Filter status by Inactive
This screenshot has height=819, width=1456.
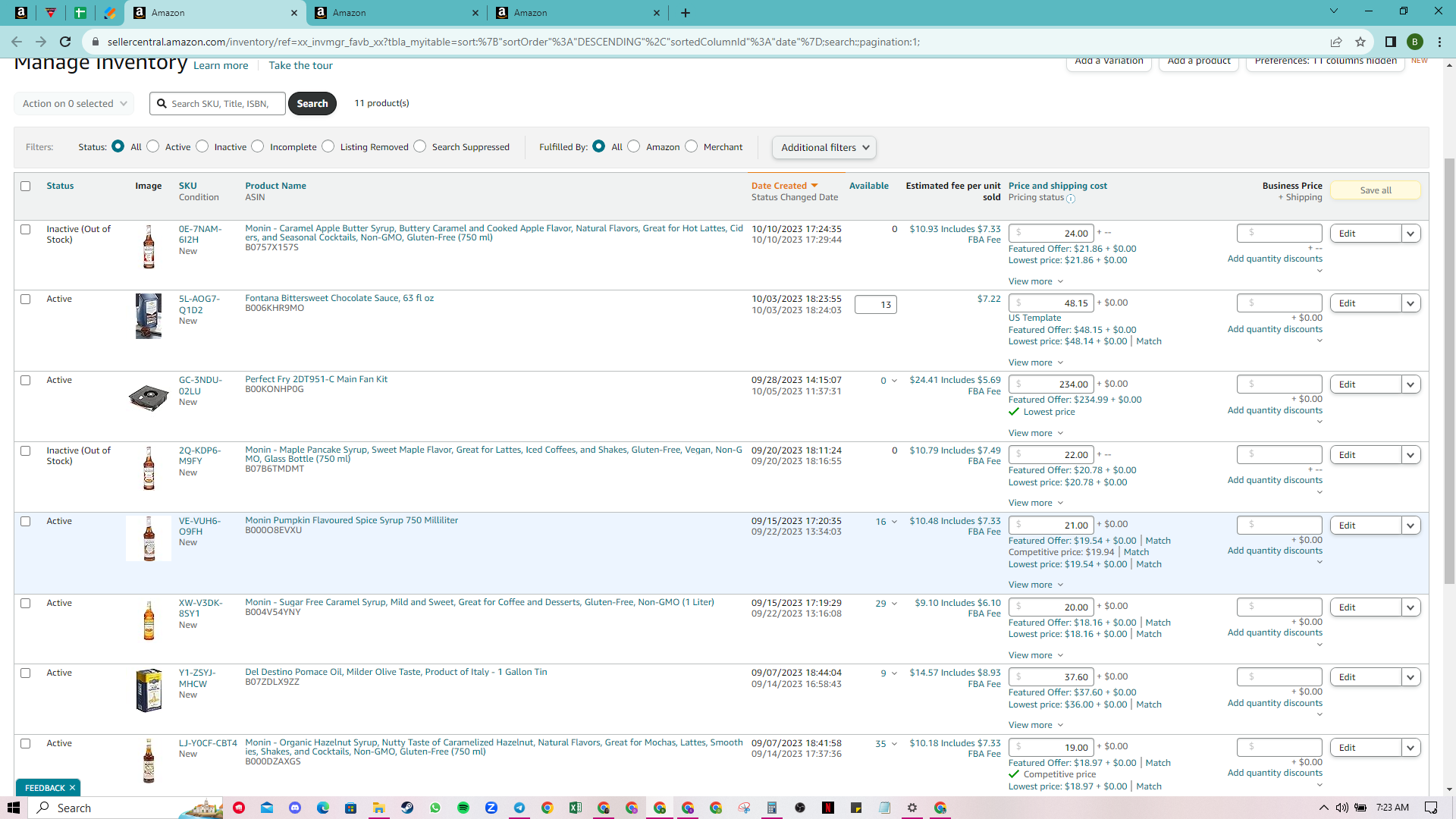coord(202,146)
